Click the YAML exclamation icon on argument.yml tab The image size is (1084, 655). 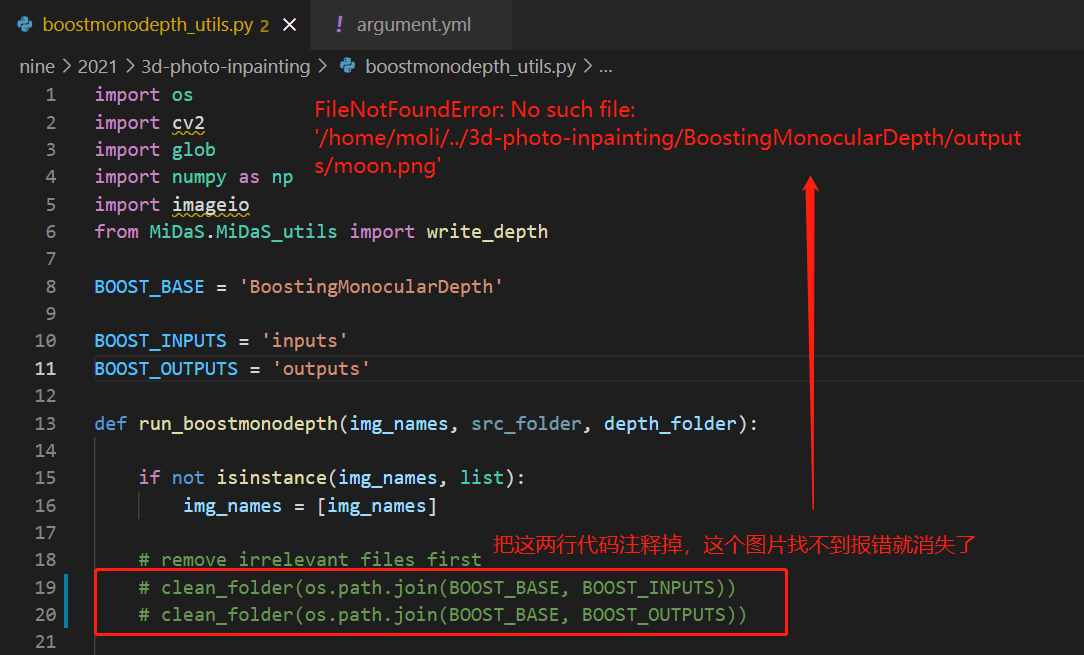[x=339, y=25]
